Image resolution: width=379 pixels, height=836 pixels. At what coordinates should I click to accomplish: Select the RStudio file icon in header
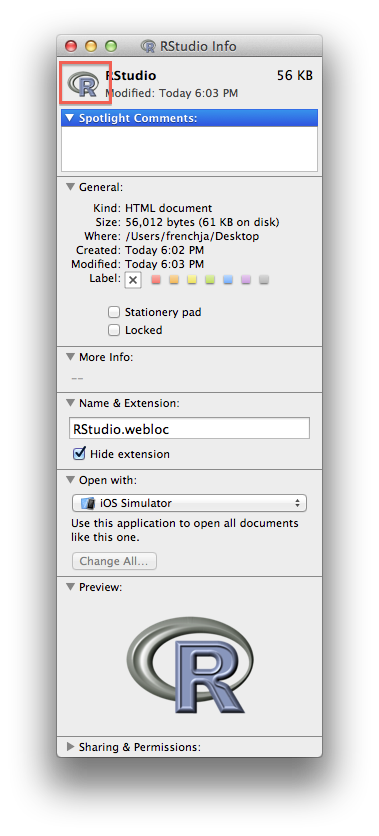pyautogui.click(x=84, y=83)
